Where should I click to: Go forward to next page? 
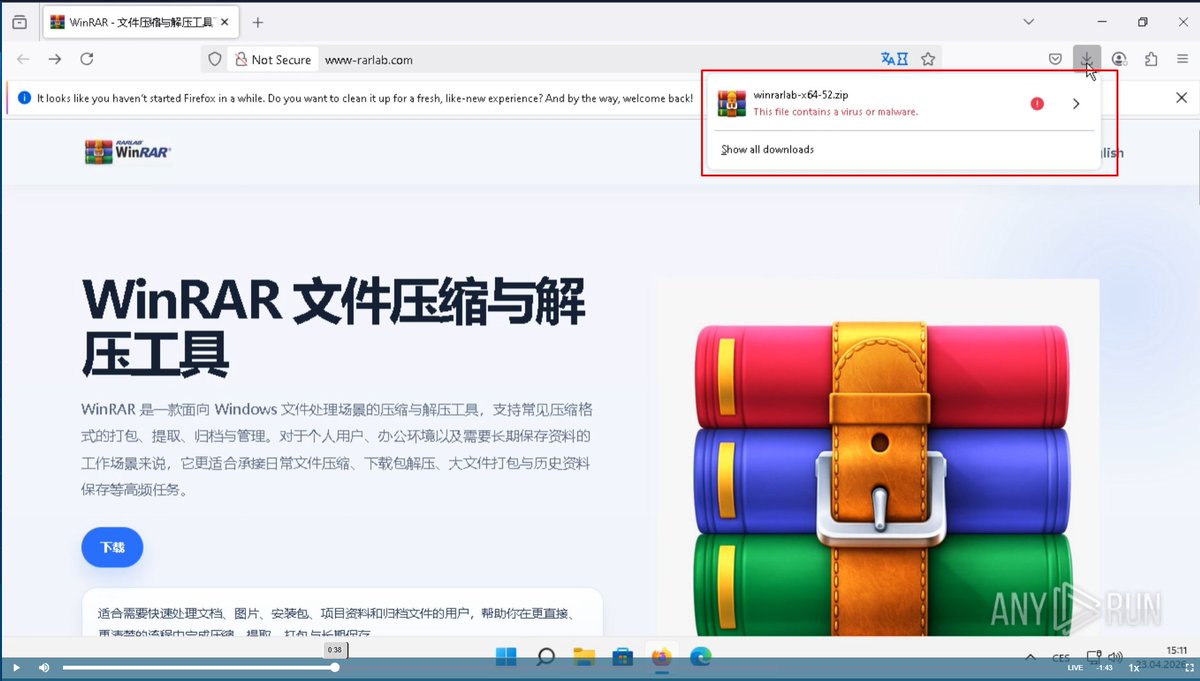pos(55,59)
